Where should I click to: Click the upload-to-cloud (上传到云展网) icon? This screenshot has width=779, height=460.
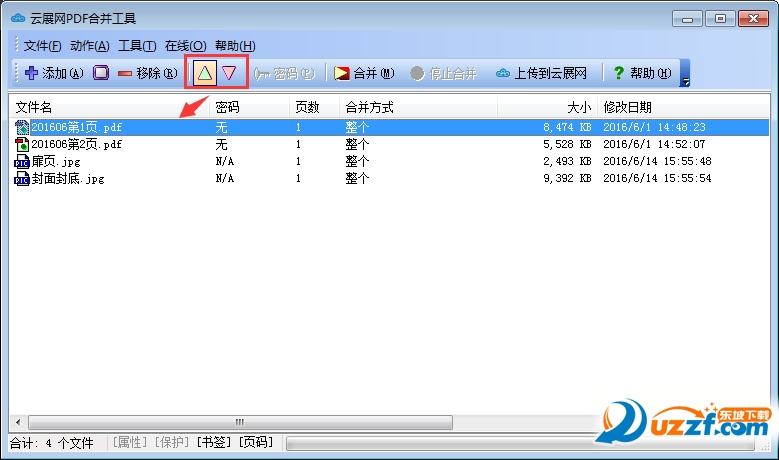[x=503, y=74]
